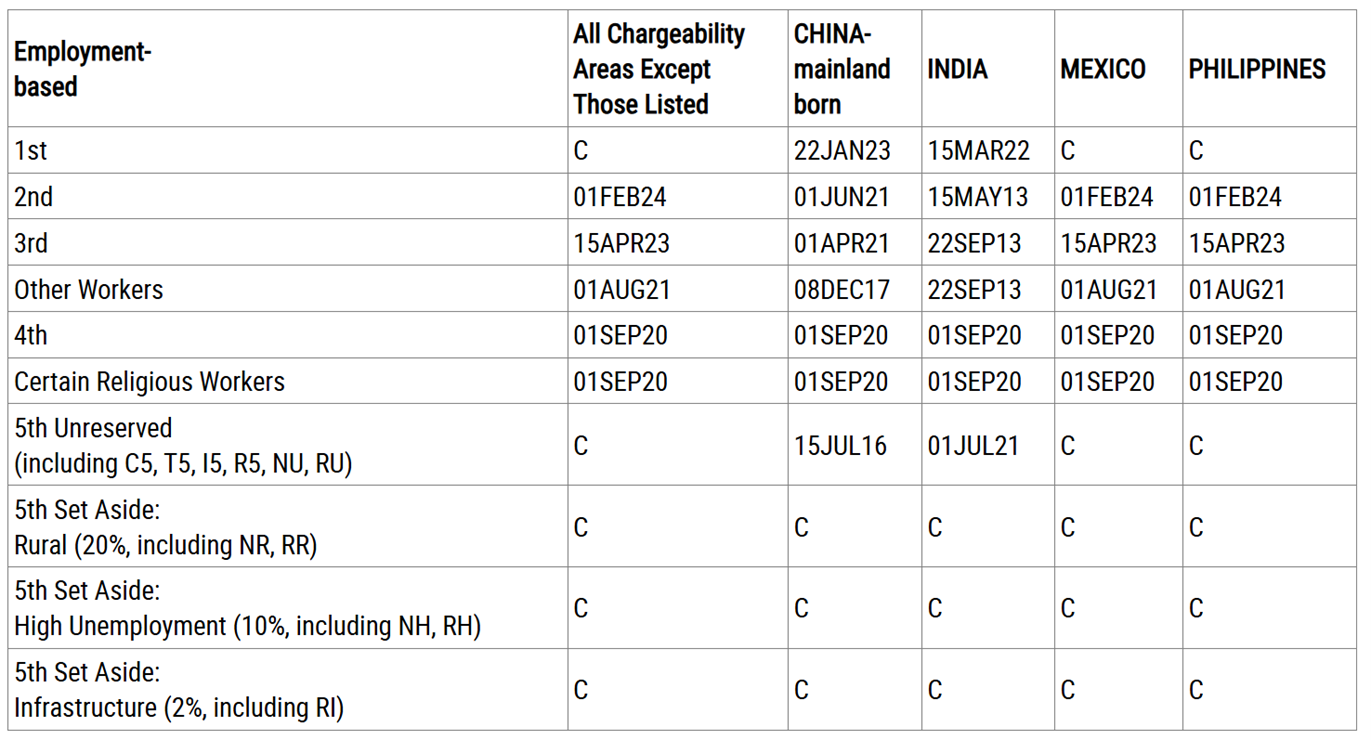Select the 01JUL21 date cell
The image size is (1371, 740).
pyautogui.click(x=973, y=445)
